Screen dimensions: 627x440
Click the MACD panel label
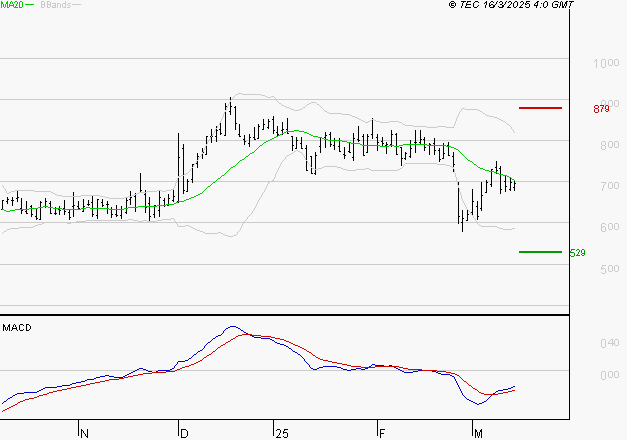(17, 328)
